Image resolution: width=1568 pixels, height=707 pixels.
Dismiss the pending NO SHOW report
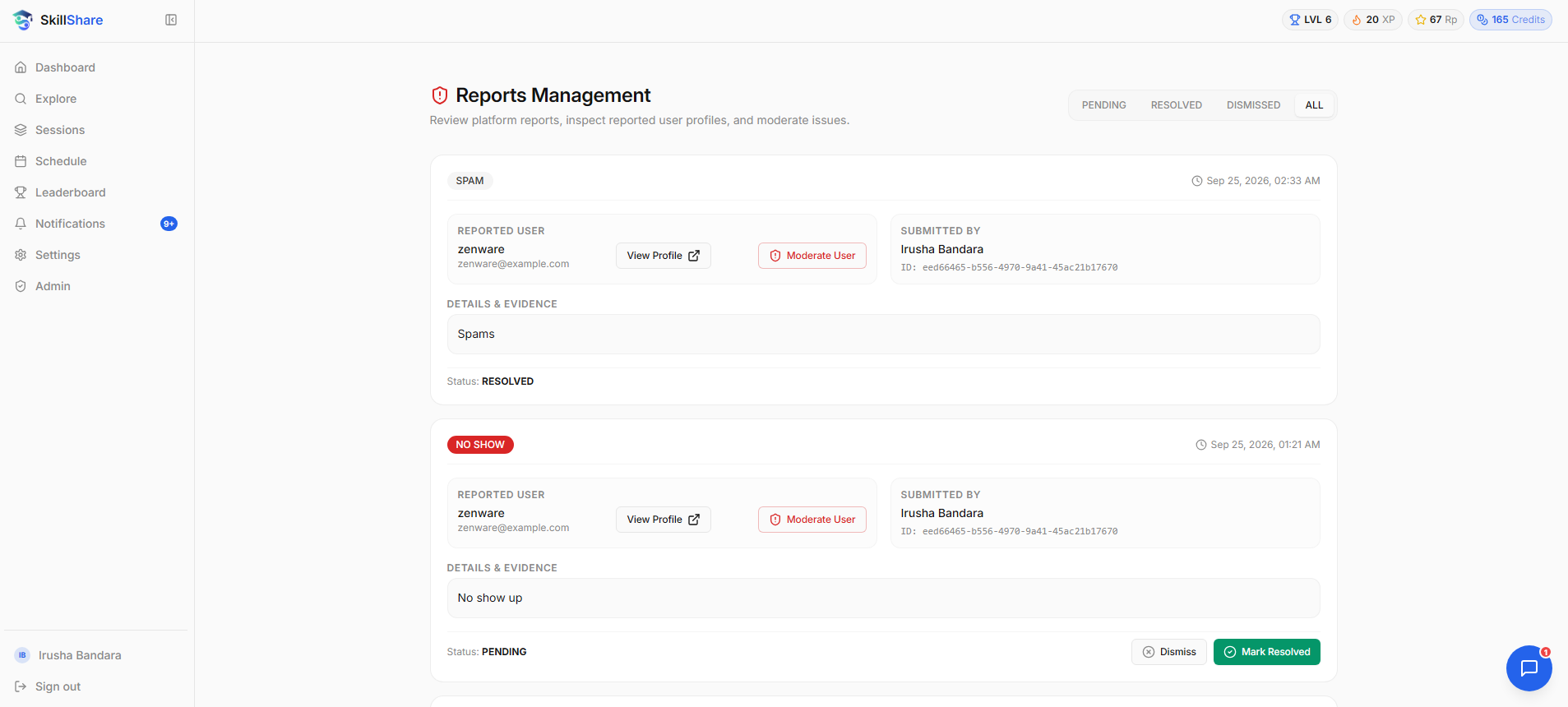tap(1168, 652)
